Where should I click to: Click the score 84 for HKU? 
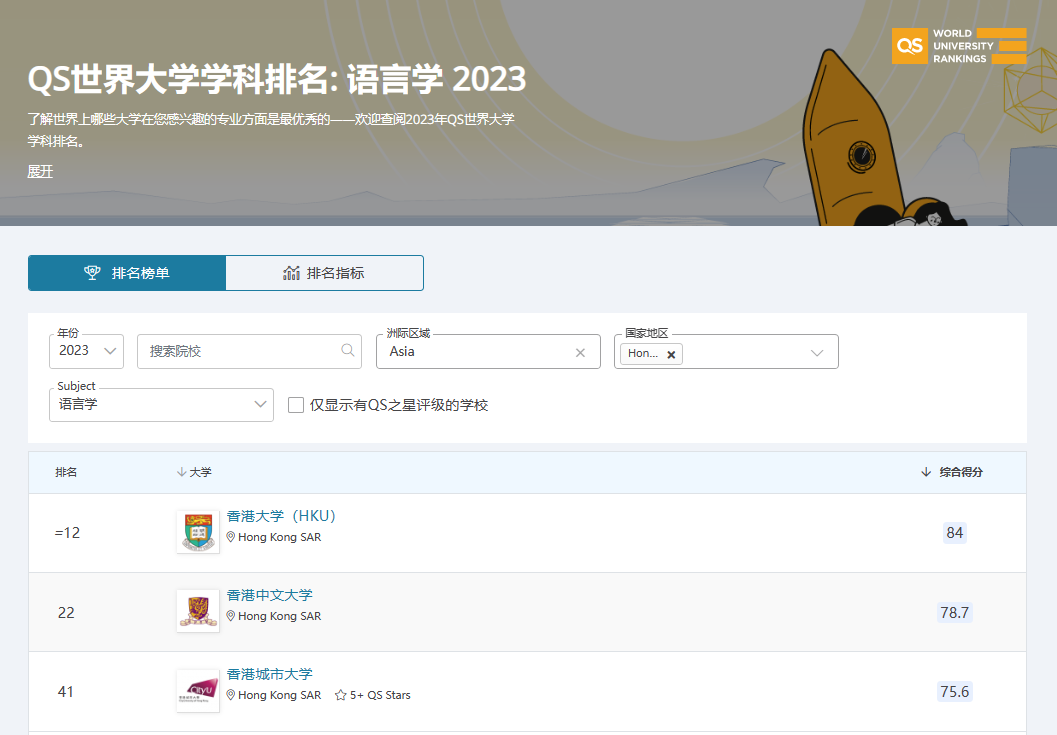coord(955,533)
